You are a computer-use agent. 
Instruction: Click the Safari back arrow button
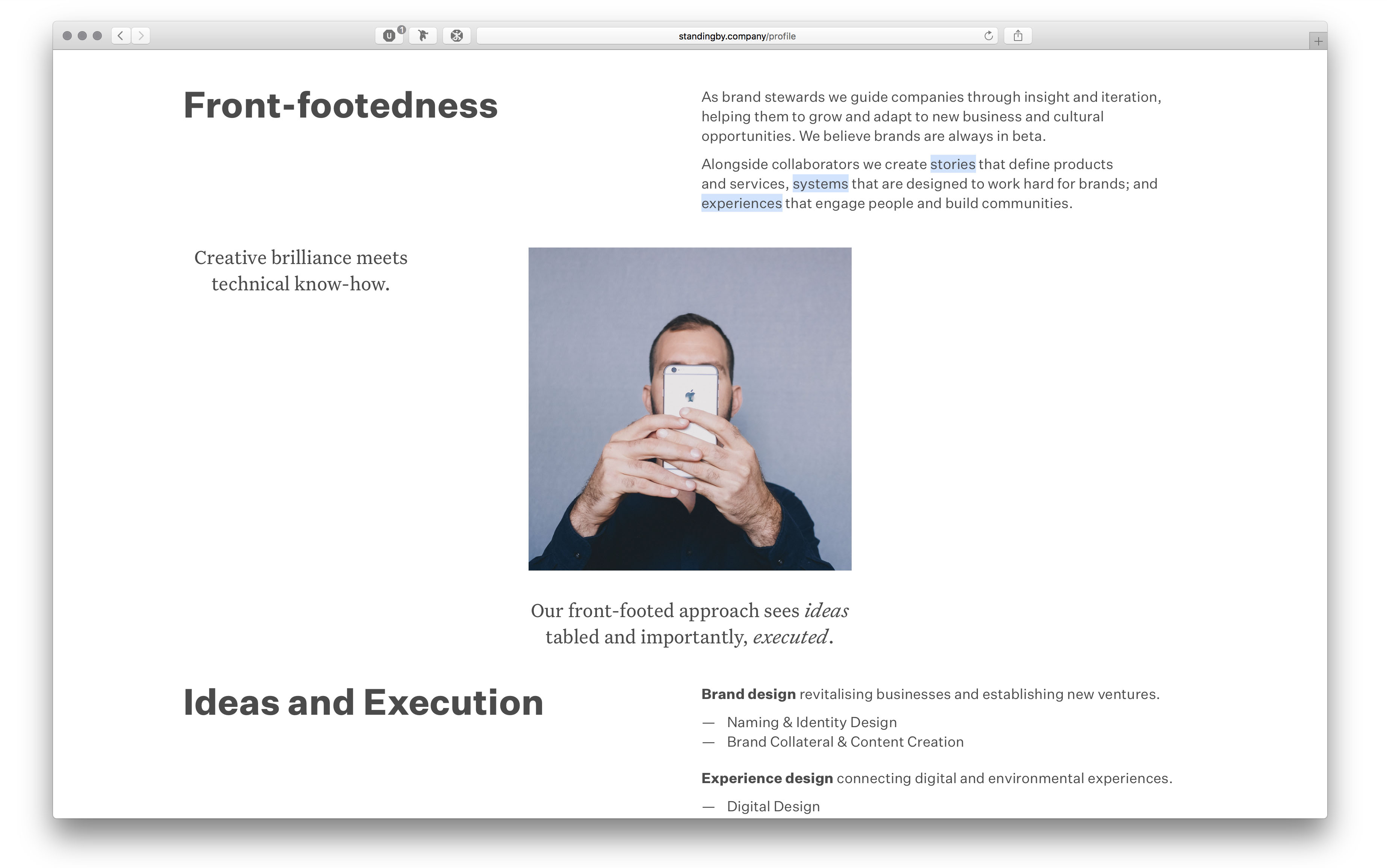click(x=121, y=36)
